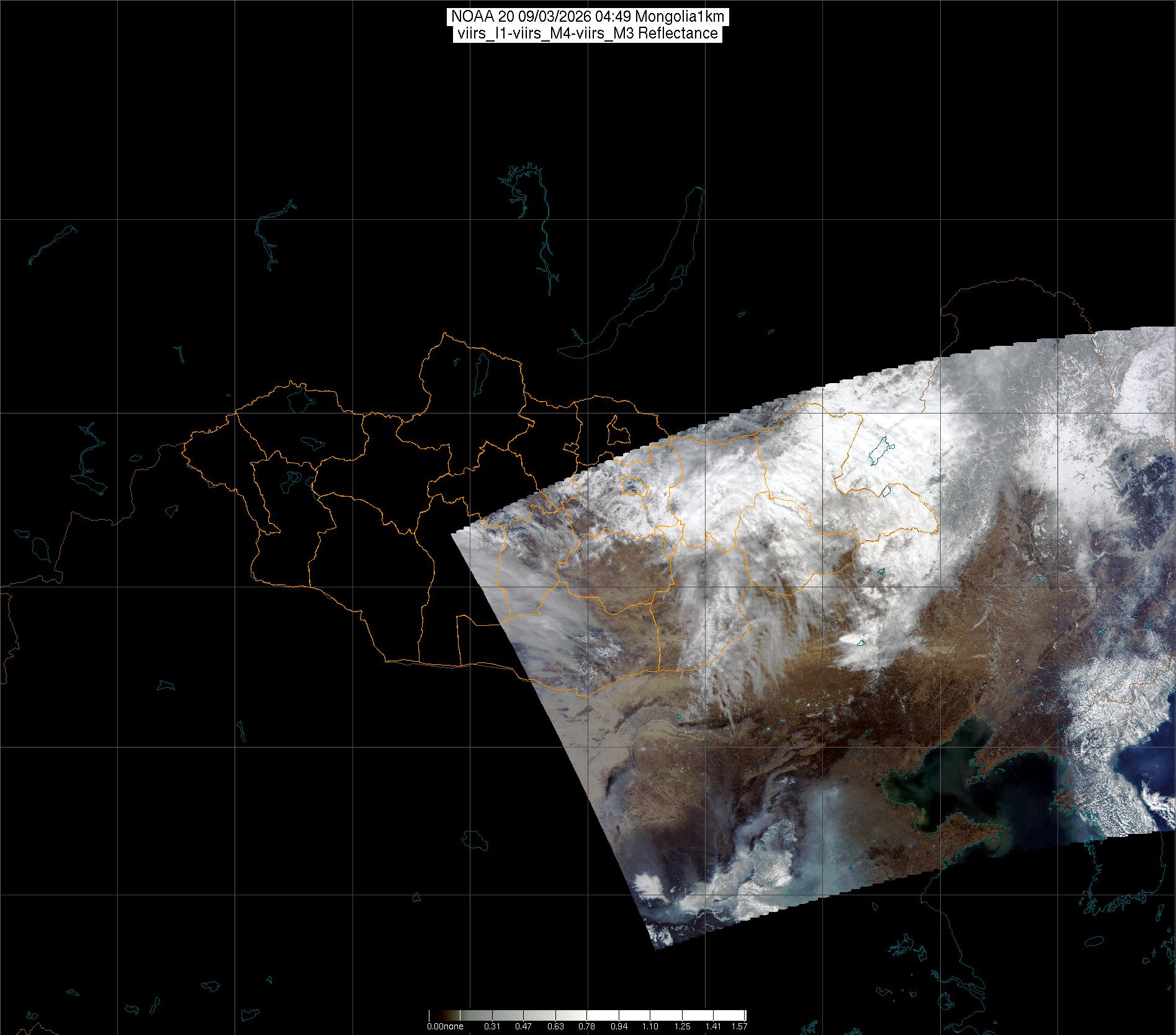Select the 0.94 colorbar tick label
The width and height of the screenshot is (1176, 1035).
coord(619,1027)
